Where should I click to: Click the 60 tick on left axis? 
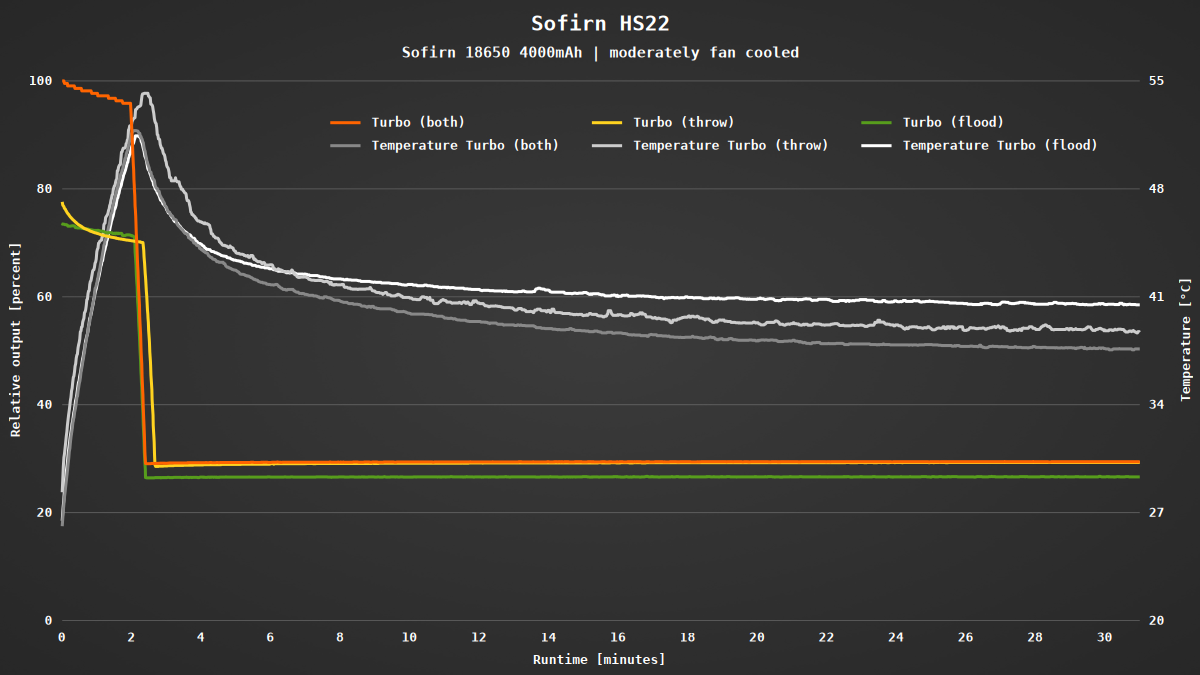coord(46,296)
